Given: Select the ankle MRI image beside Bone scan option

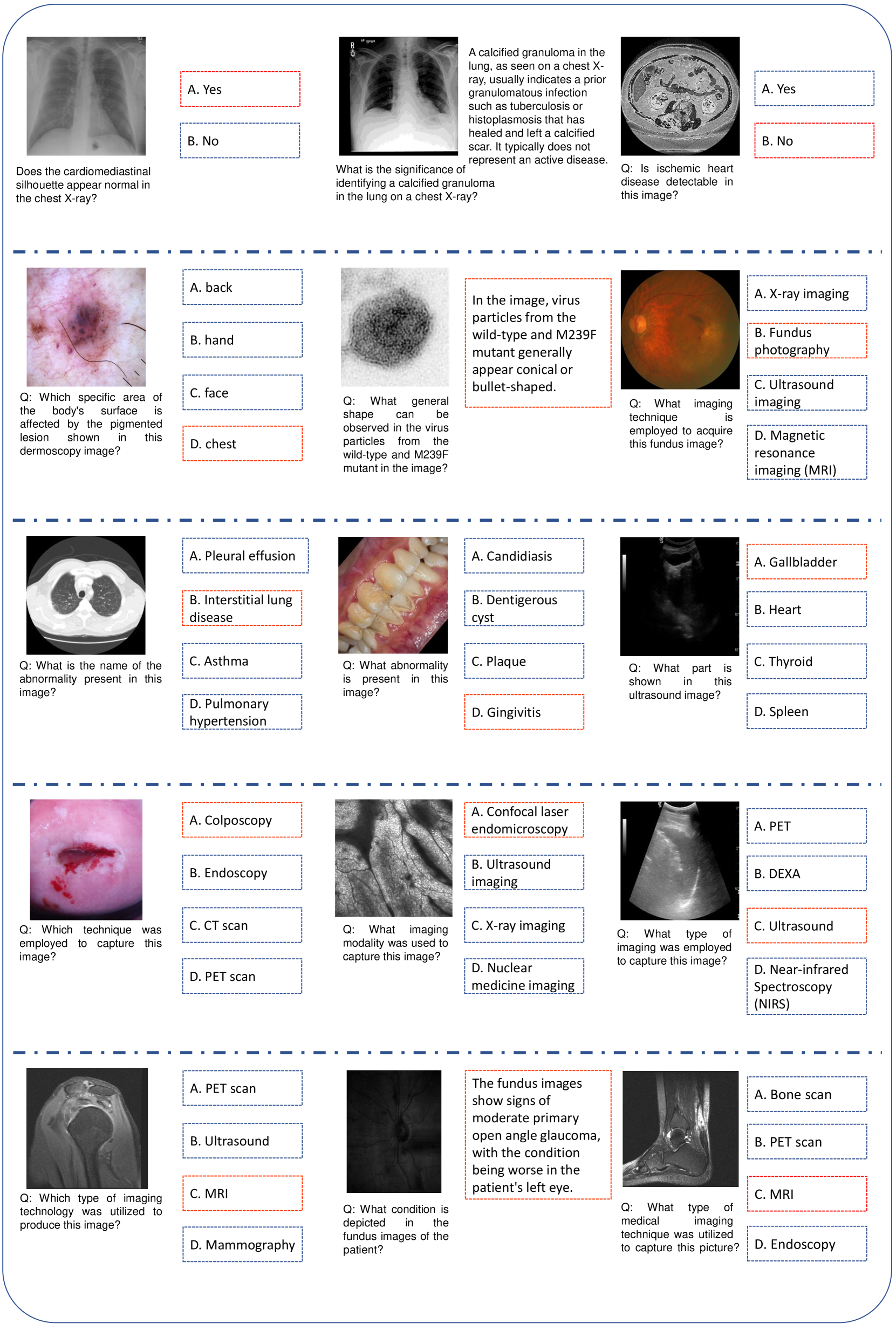Looking at the screenshot, I should point(680,1129).
